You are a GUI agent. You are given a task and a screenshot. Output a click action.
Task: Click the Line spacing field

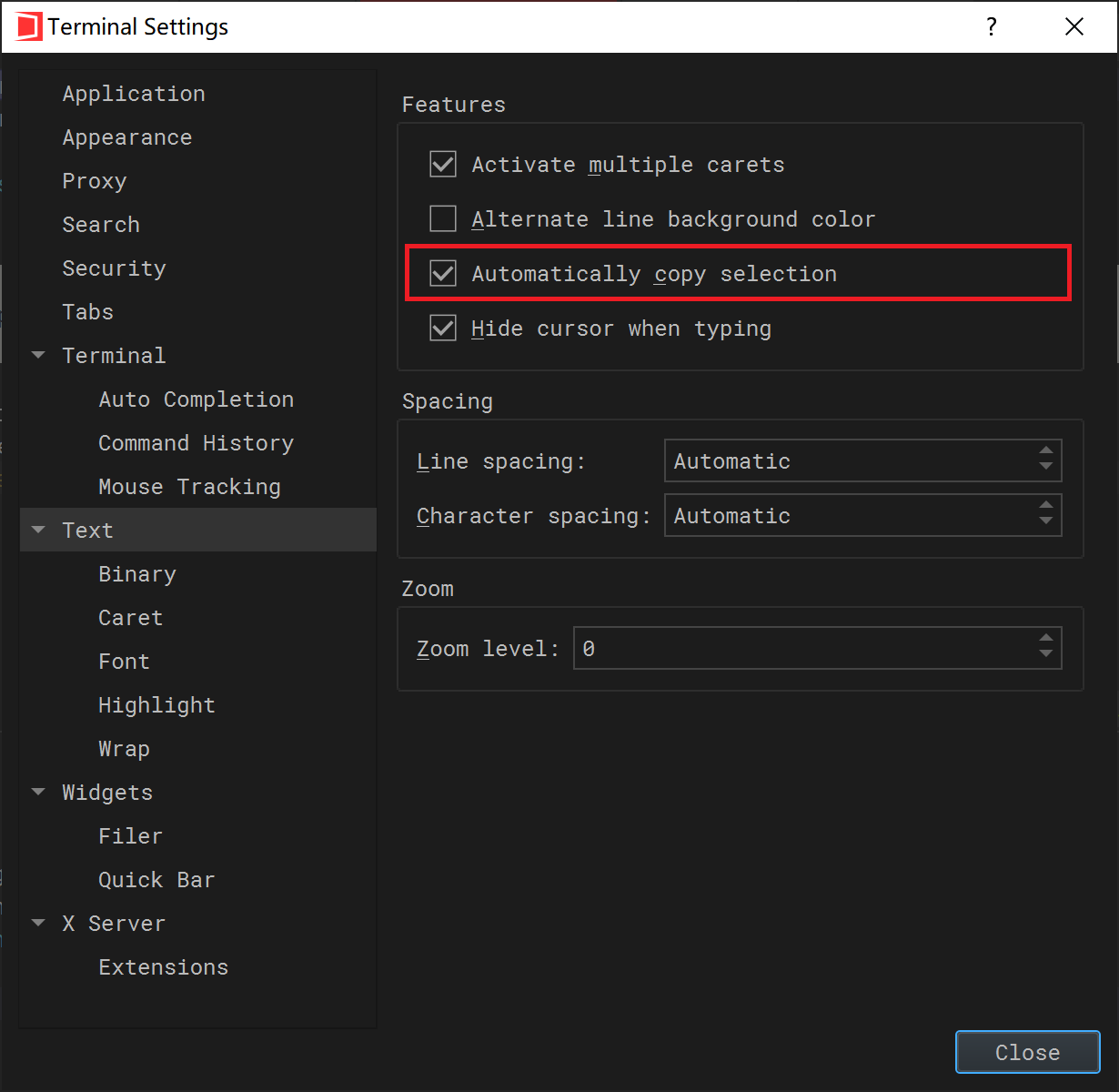click(863, 460)
